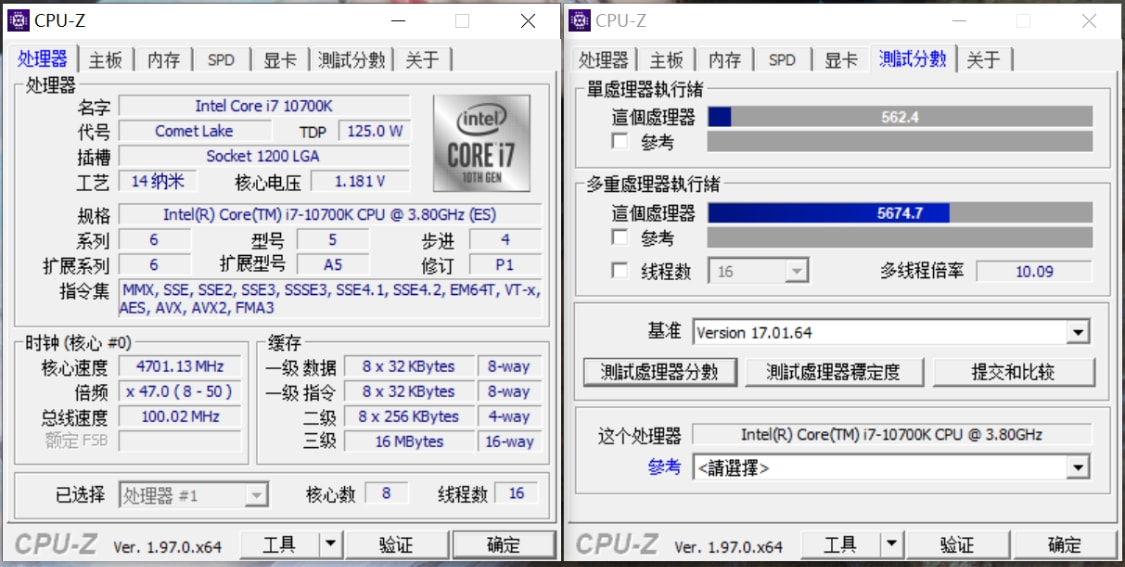
Task: Open 关于 tab in left window
Action: (x=422, y=60)
